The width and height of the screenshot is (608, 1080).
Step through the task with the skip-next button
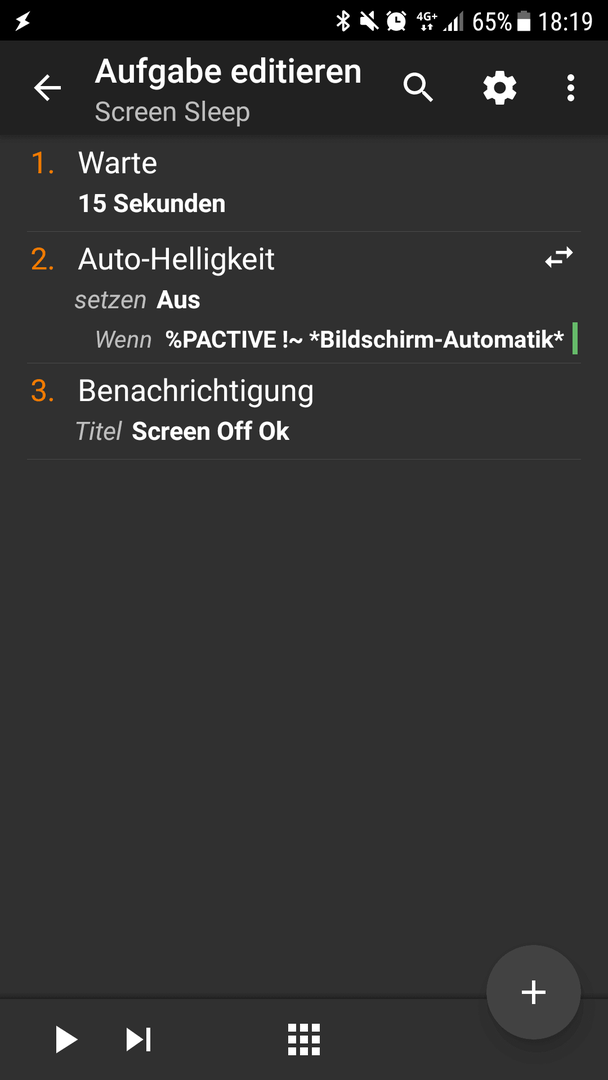click(x=138, y=1039)
